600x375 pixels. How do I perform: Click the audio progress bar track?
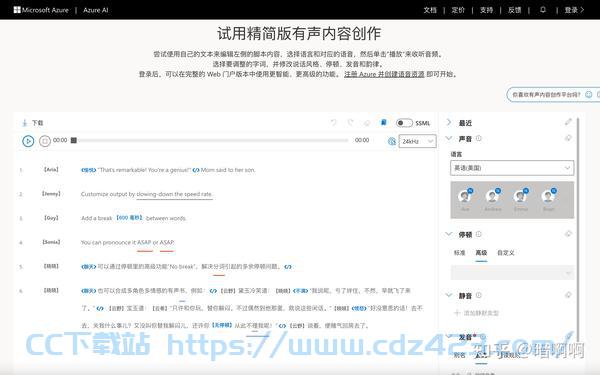point(213,140)
